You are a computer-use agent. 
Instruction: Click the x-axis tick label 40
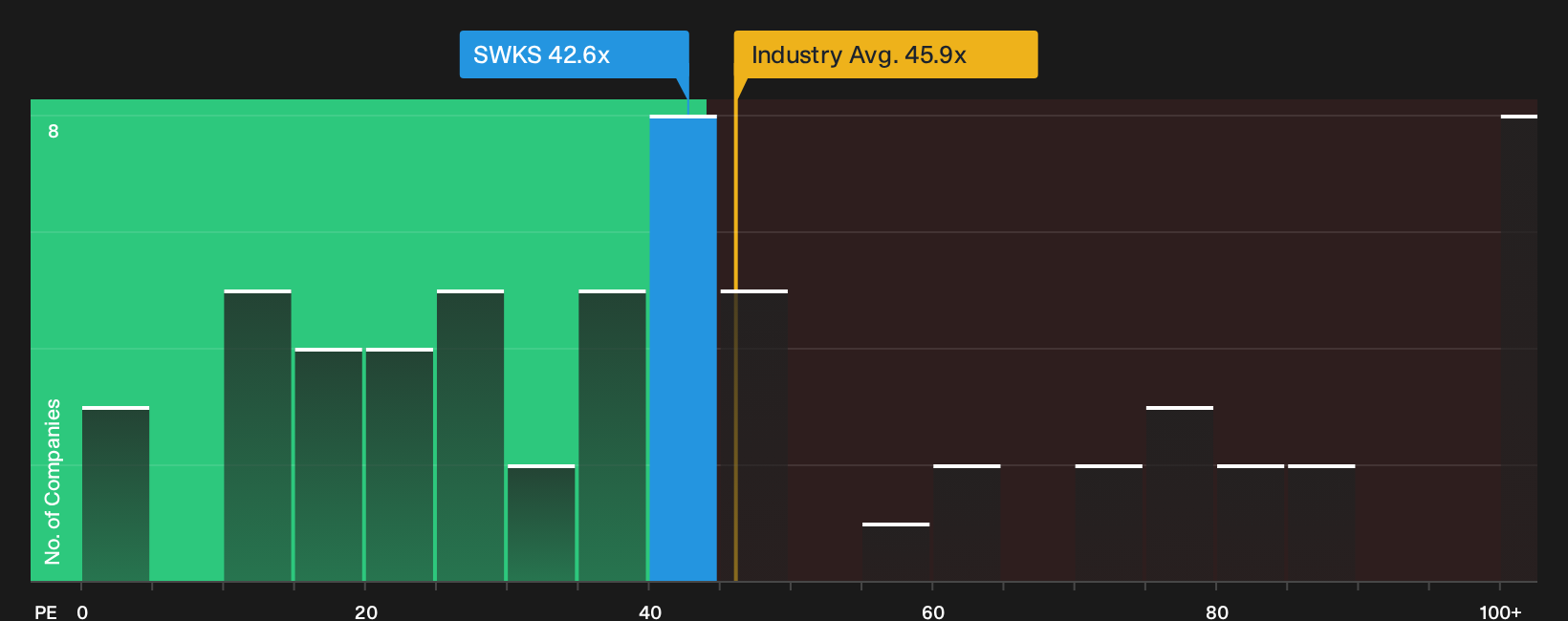pos(649,611)
